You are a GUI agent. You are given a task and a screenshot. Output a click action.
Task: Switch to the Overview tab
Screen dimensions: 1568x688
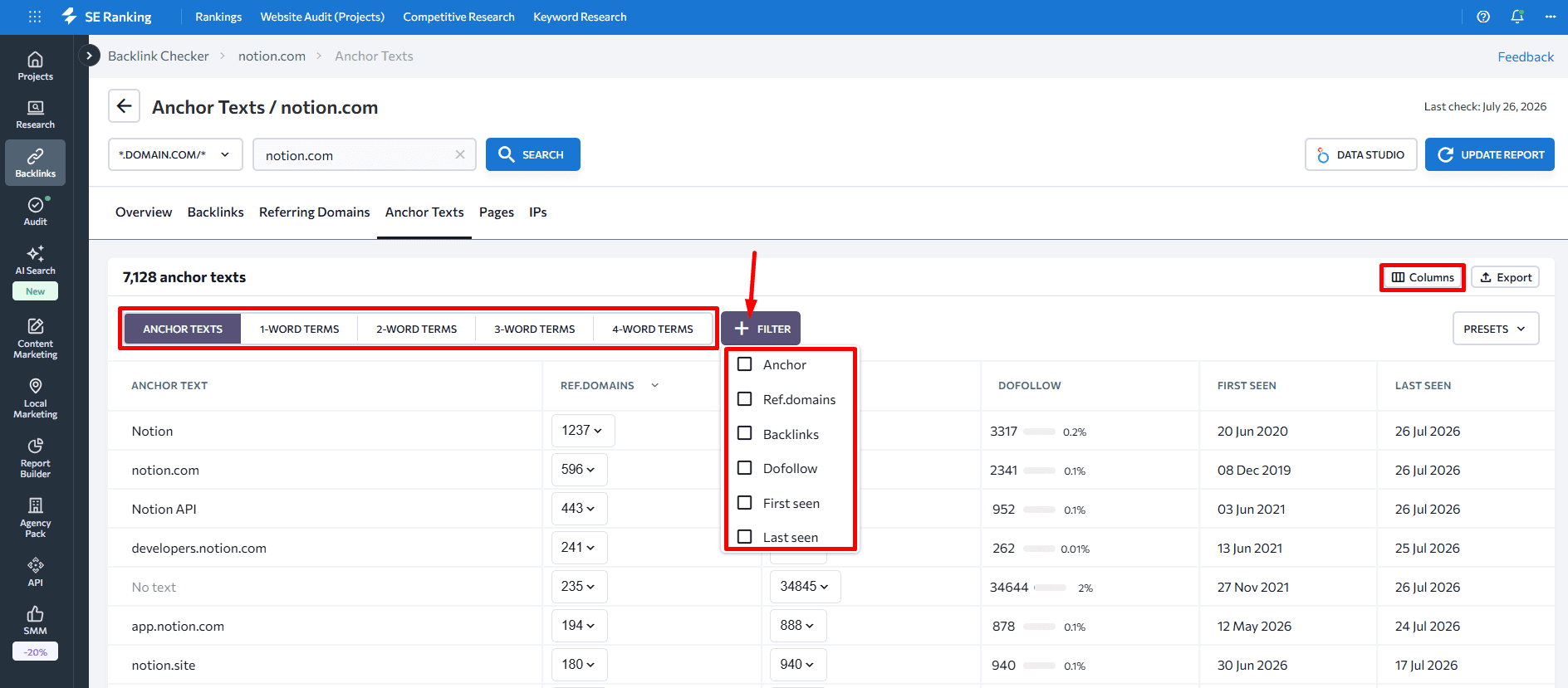coord(144,212)
